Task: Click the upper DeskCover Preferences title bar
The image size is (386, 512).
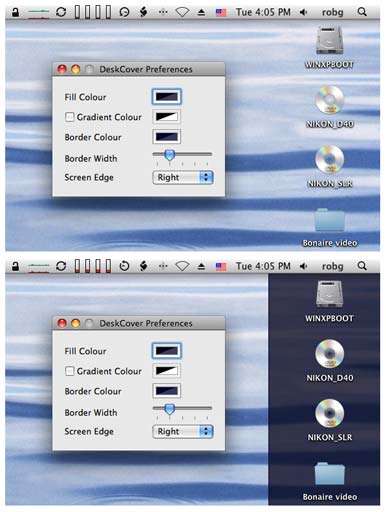Action: [139, 69]
